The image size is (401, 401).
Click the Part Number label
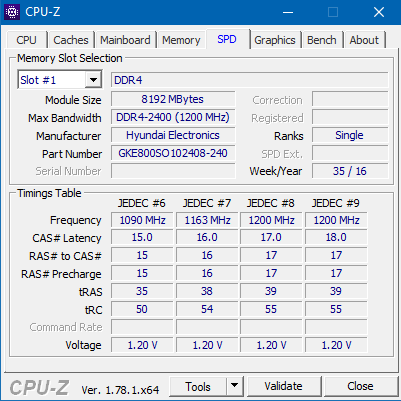[x=72, y=154]
